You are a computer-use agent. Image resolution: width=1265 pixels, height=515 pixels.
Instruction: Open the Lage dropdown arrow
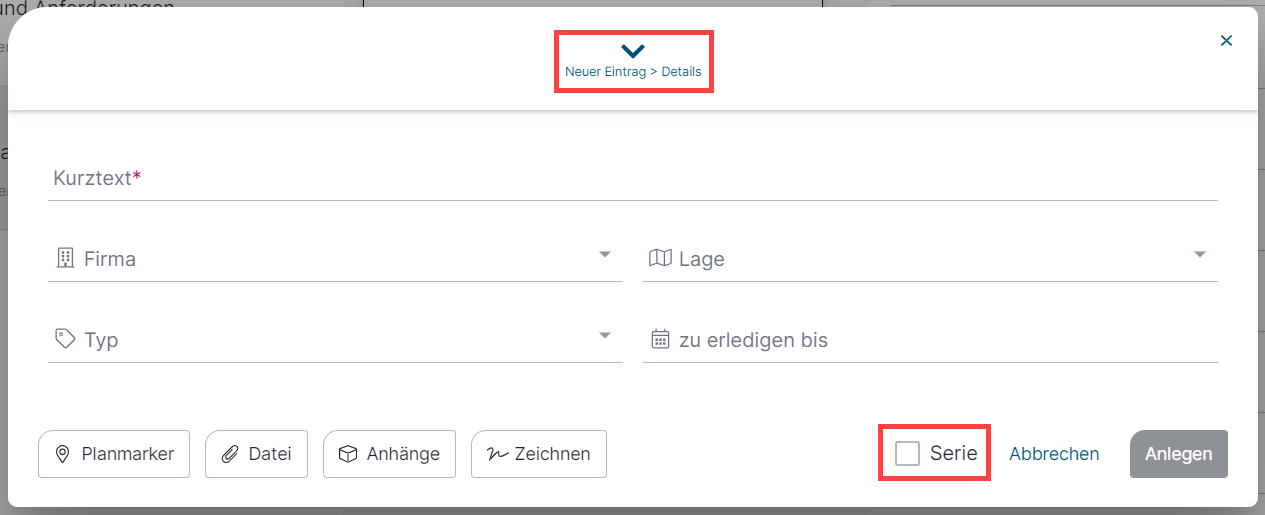coord(1200,255)
